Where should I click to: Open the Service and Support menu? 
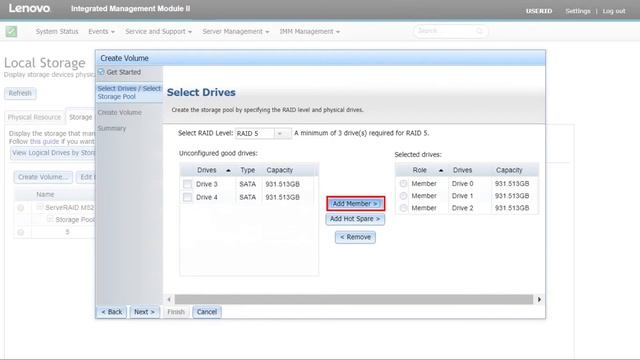click(158, 31)
